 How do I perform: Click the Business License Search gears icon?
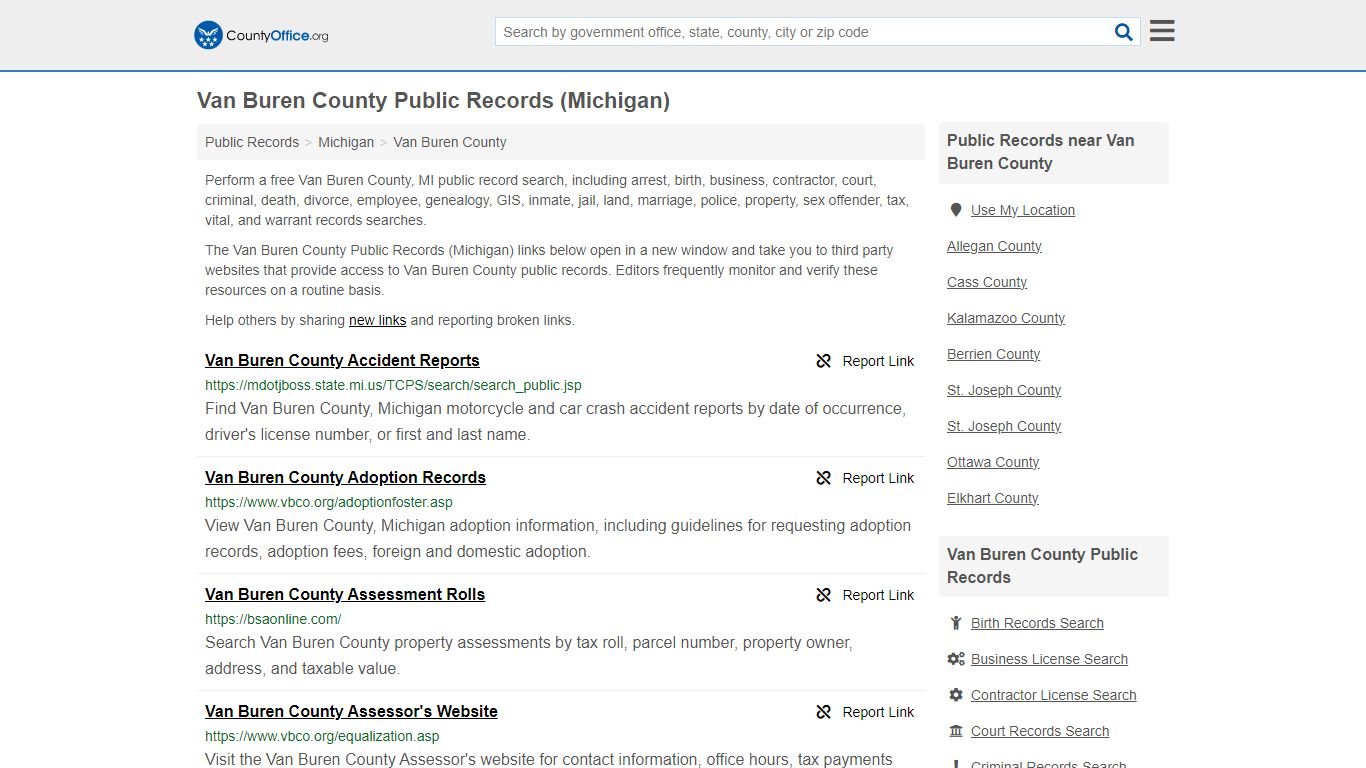pyautogui.click(x=956, y=659)
